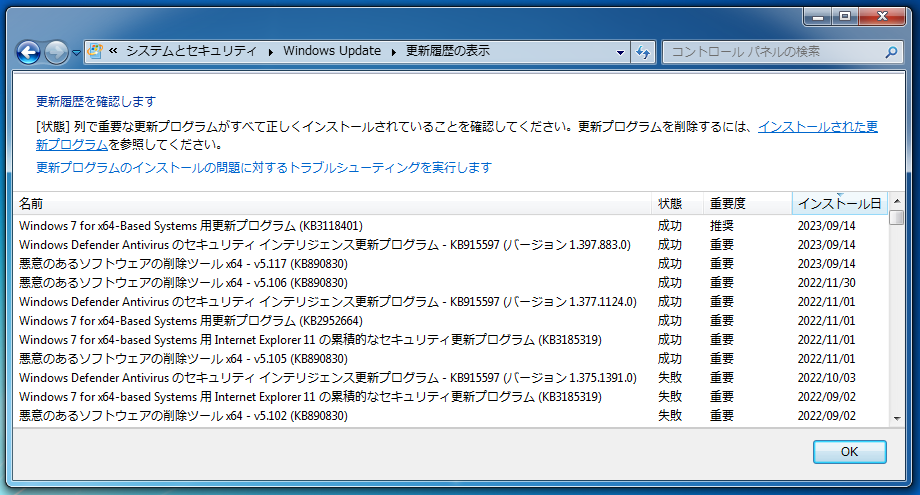Expand arrow after Windows Update breadcrumb
This screenshot has height=495, width=920.
(x=393, y=52)
